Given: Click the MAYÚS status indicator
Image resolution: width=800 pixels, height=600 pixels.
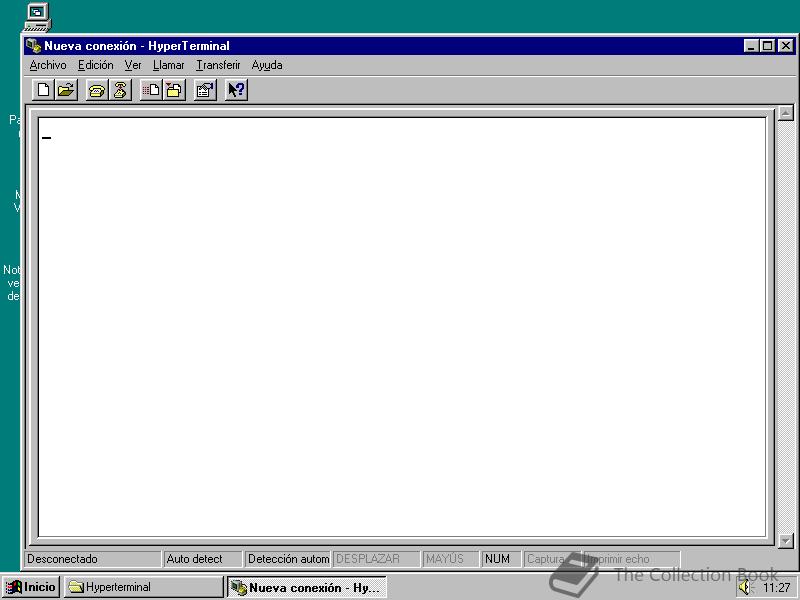Looking at the screenshot, I should pyautogui.click(x=451, y=559).
